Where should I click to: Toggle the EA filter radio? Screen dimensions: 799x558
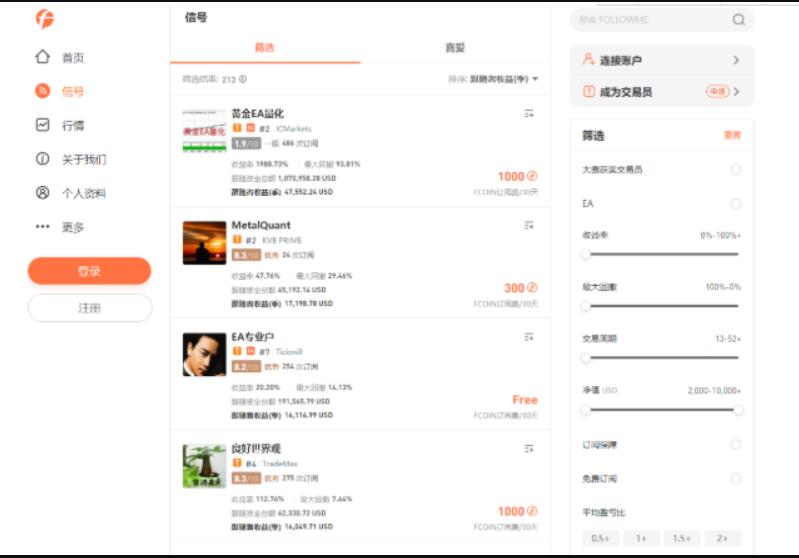tap(735, 203)
